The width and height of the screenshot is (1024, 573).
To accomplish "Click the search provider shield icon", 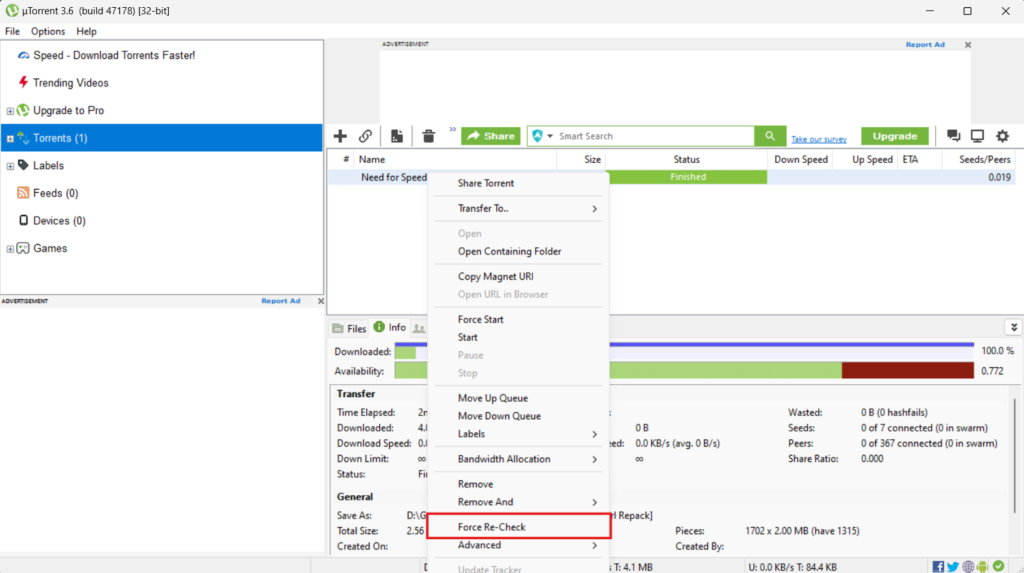I will [x=537, y=136].
